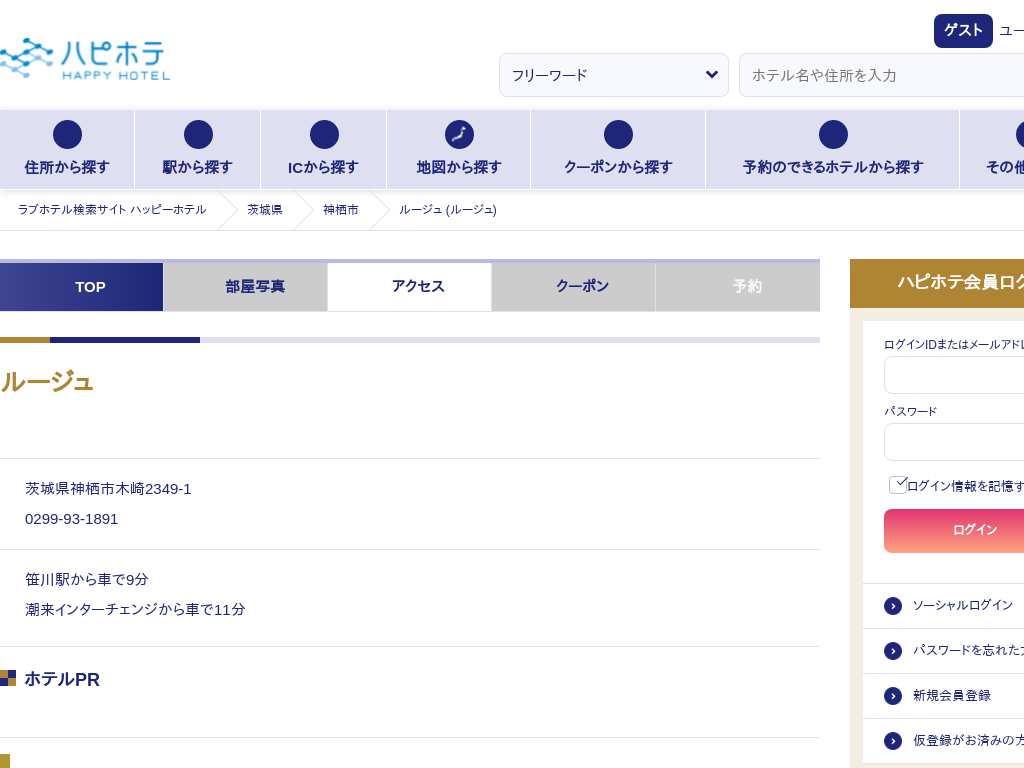Click the circle icon above 予約のできるホテルから探す
1024x768 pixels.
click(833, 135)
